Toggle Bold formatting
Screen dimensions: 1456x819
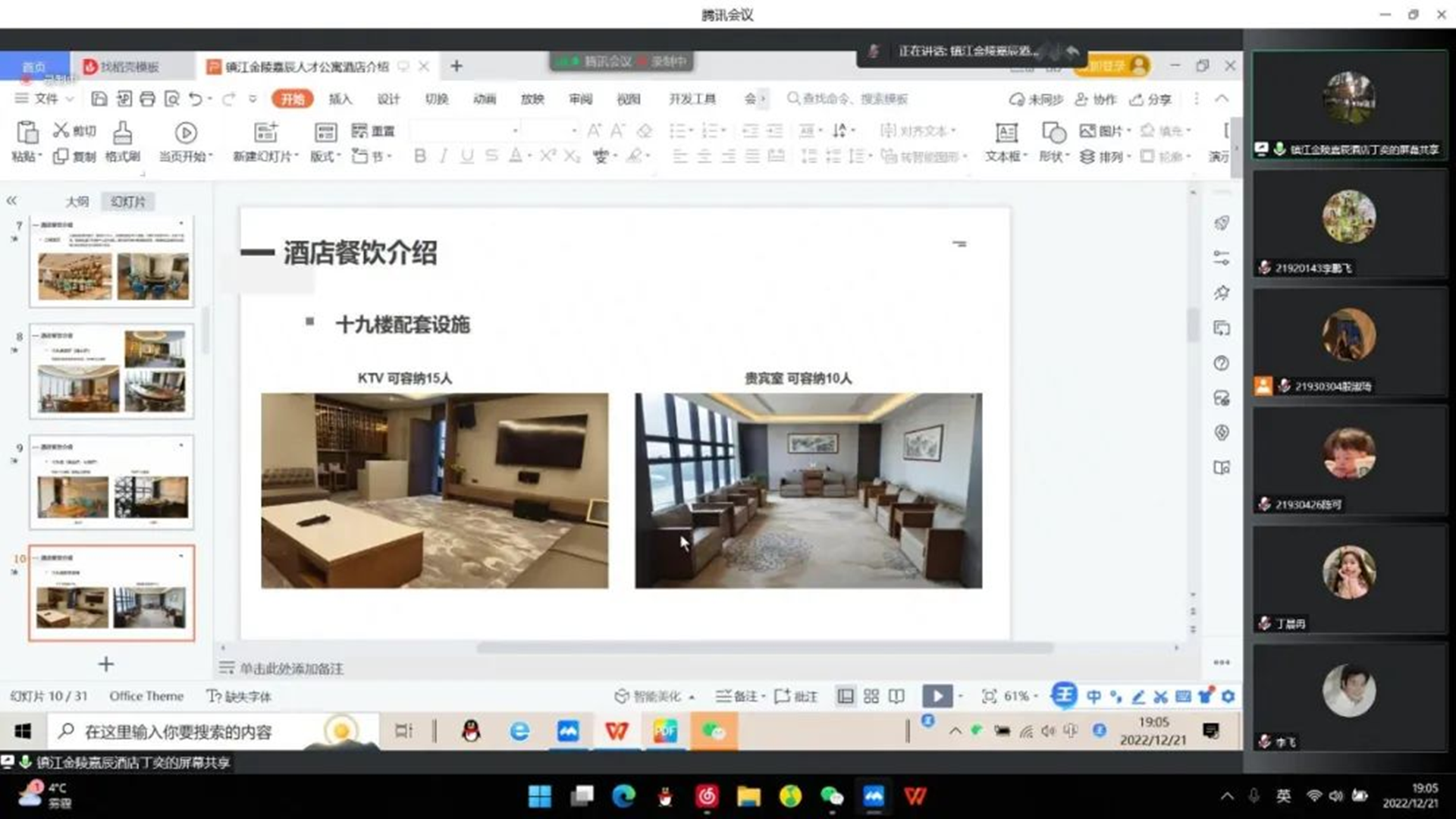point(420,156)
